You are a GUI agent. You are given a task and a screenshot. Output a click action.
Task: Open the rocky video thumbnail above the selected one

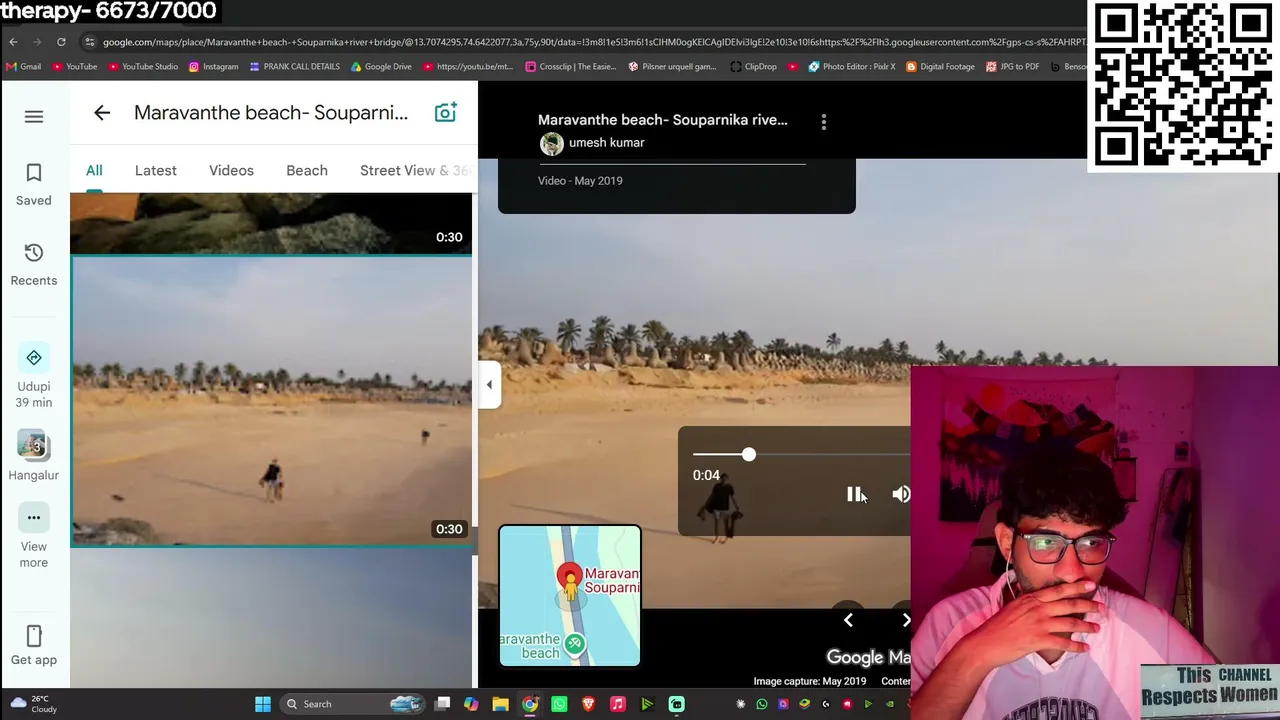[271, 223]
